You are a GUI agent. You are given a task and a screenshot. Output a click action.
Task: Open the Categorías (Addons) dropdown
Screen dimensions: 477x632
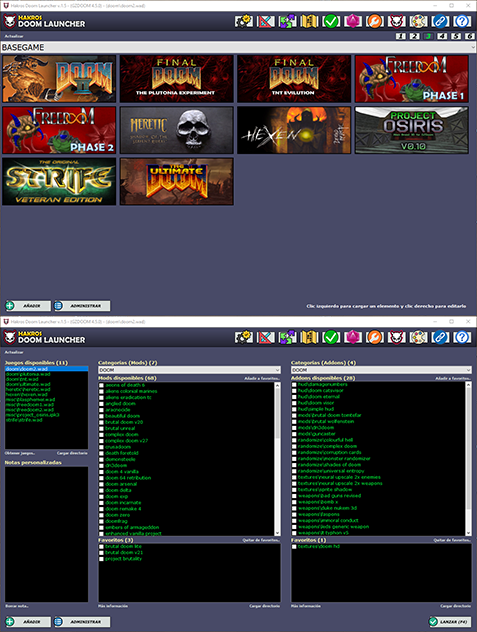(381, 370)
